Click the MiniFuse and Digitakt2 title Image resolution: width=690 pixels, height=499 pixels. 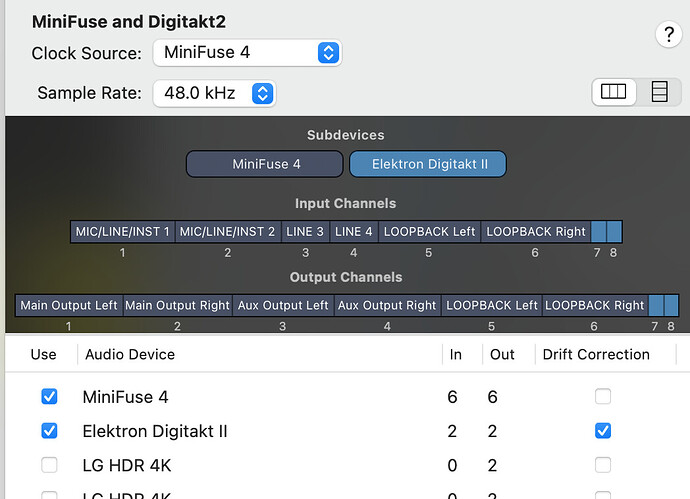[x=128, y=22]
